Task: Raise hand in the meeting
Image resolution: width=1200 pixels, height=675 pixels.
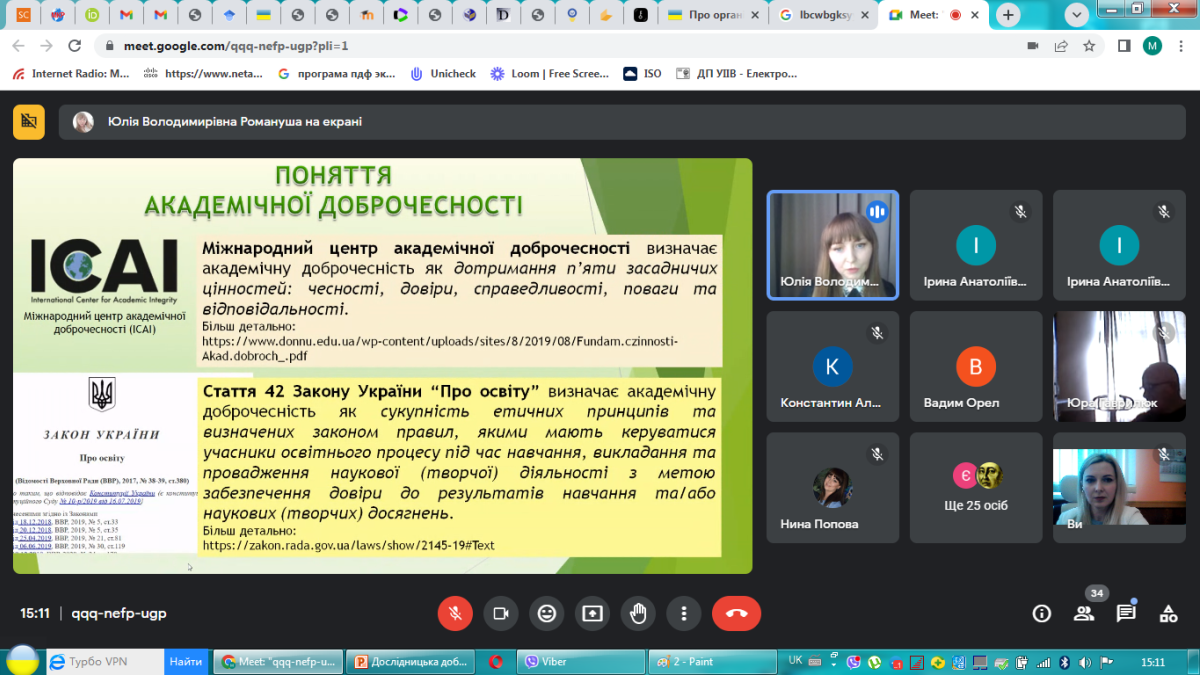Action: tap(638, 613)
